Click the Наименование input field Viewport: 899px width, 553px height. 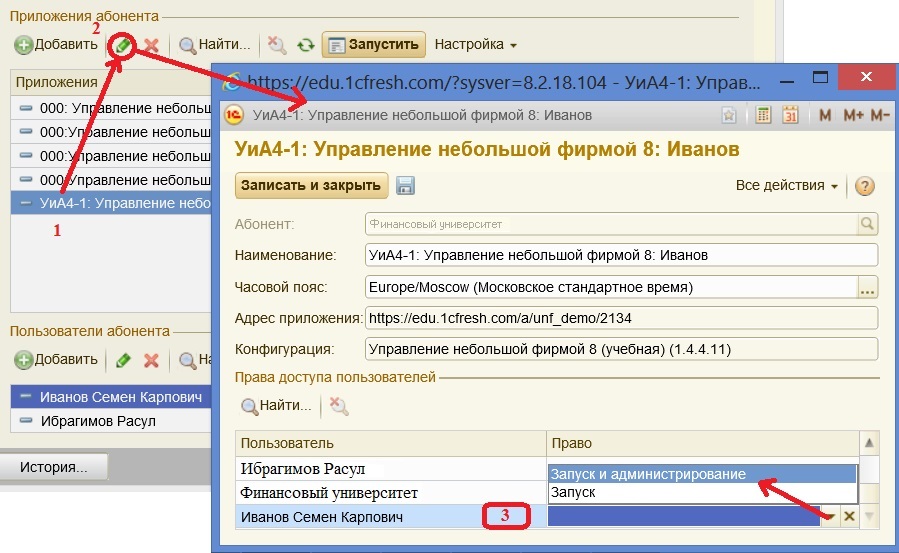point(621,255)
